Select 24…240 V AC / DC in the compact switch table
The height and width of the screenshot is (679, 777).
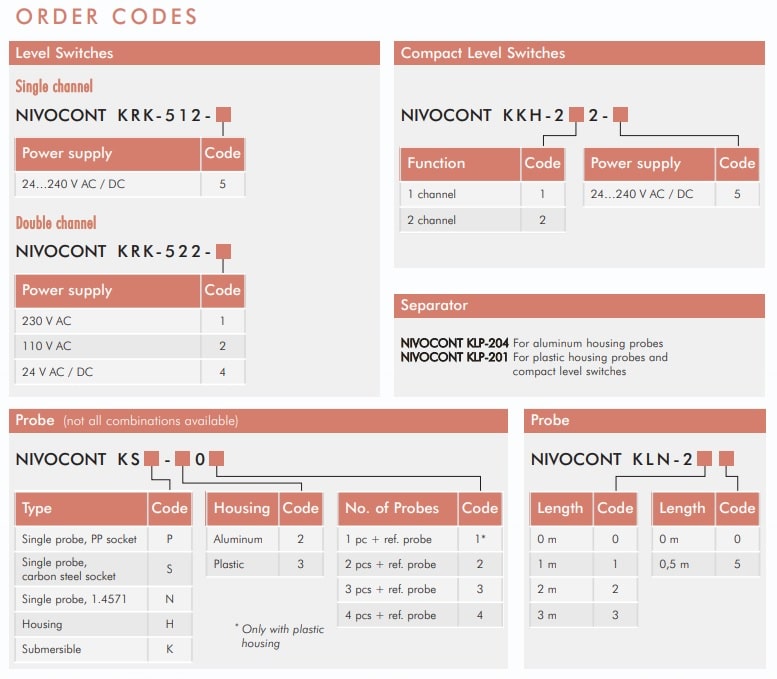pos(671,194)
